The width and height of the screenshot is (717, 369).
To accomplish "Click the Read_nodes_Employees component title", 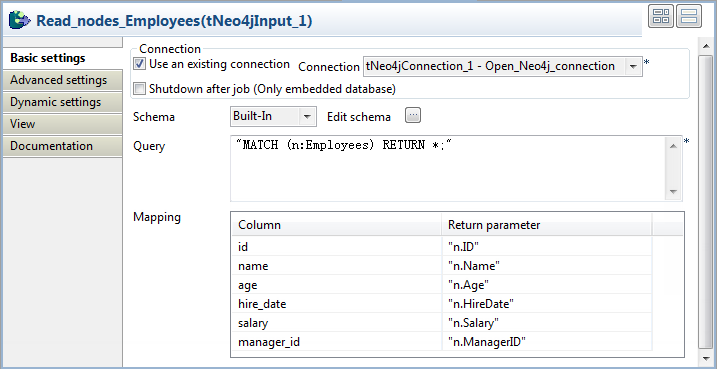I will coord(174,21).
